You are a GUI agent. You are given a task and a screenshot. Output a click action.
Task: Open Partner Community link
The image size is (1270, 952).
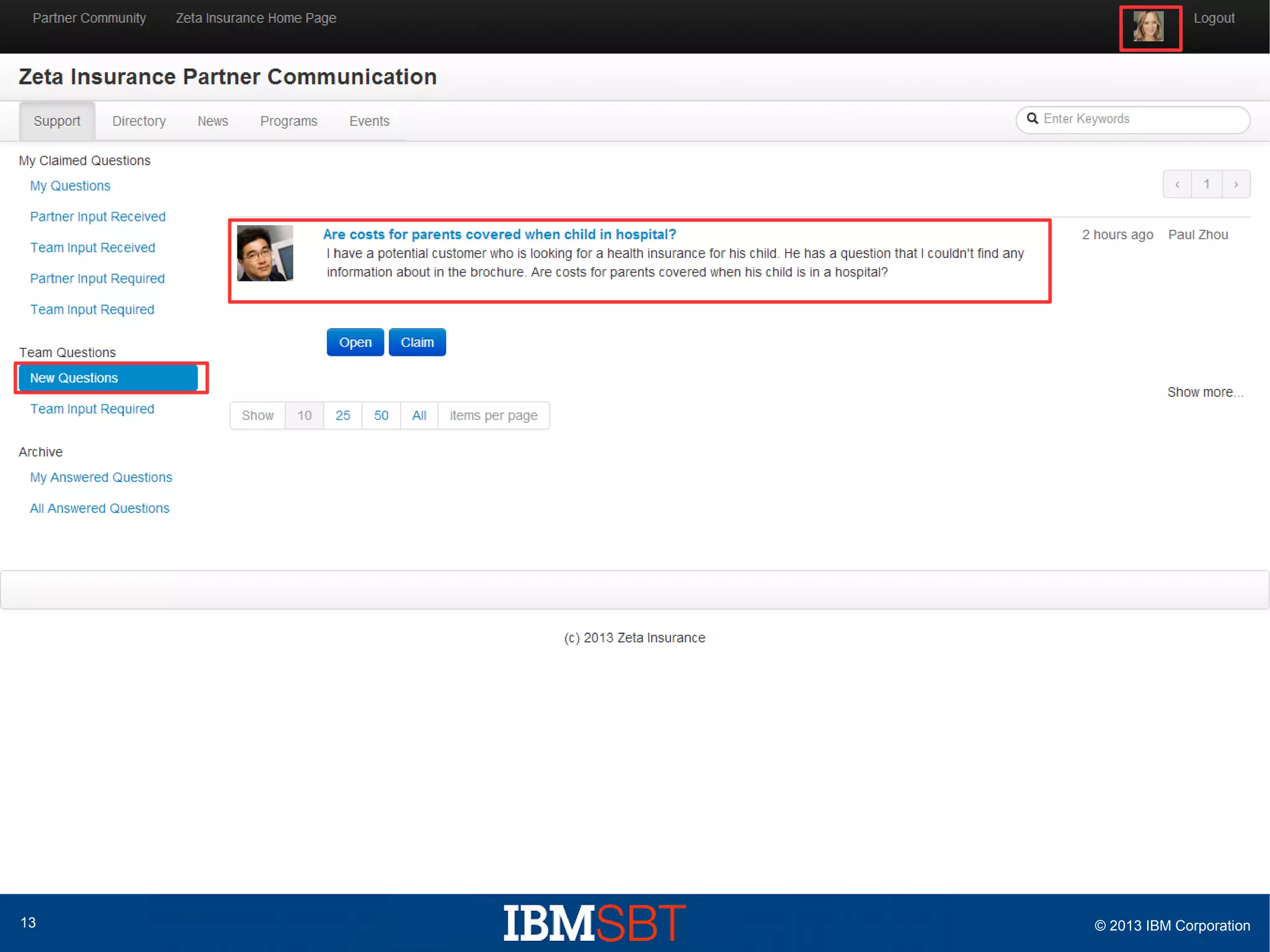point(89,18)
